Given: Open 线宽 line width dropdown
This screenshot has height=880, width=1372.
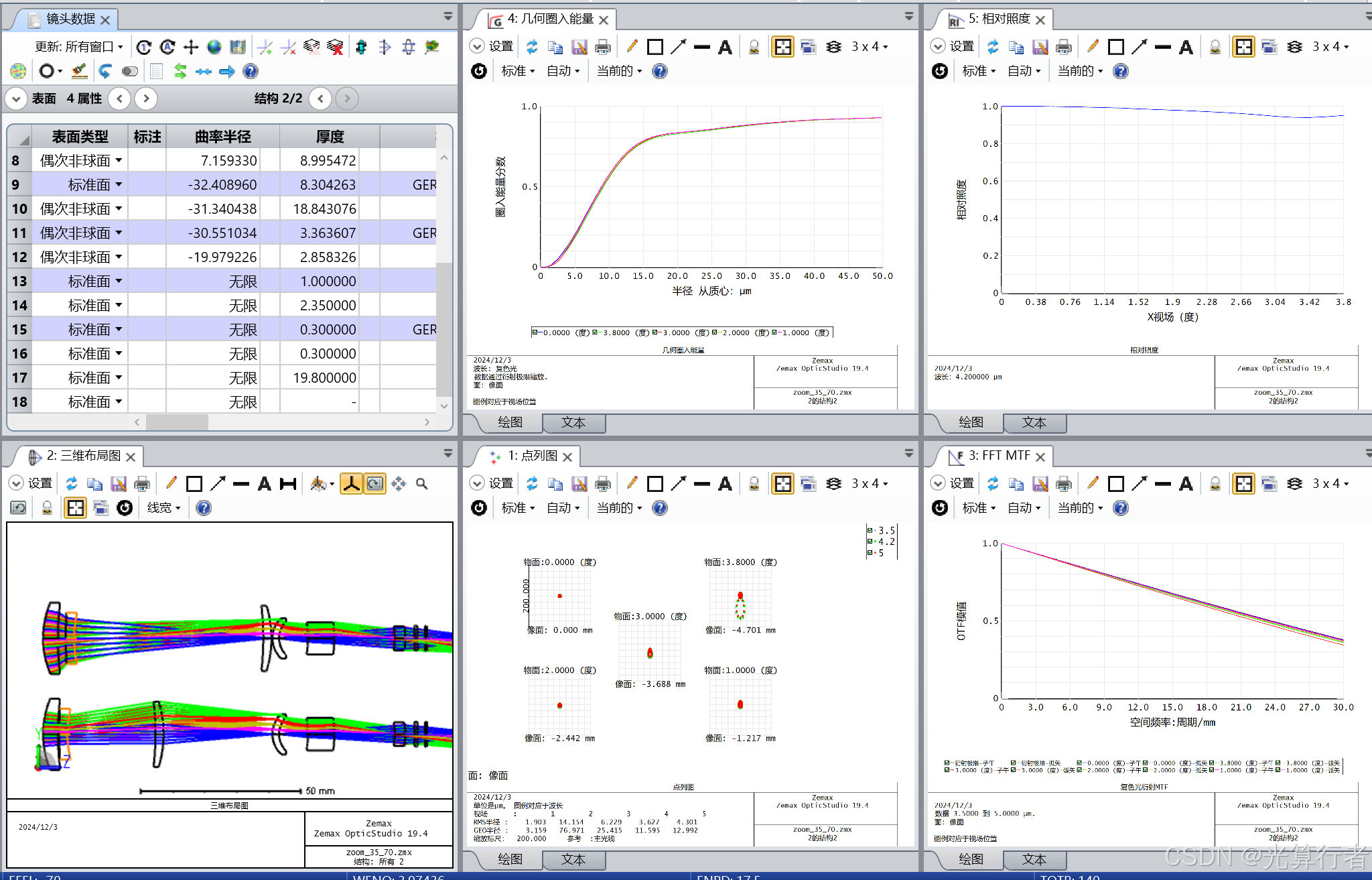Looking at the screenshot, I should pos(163,508).
